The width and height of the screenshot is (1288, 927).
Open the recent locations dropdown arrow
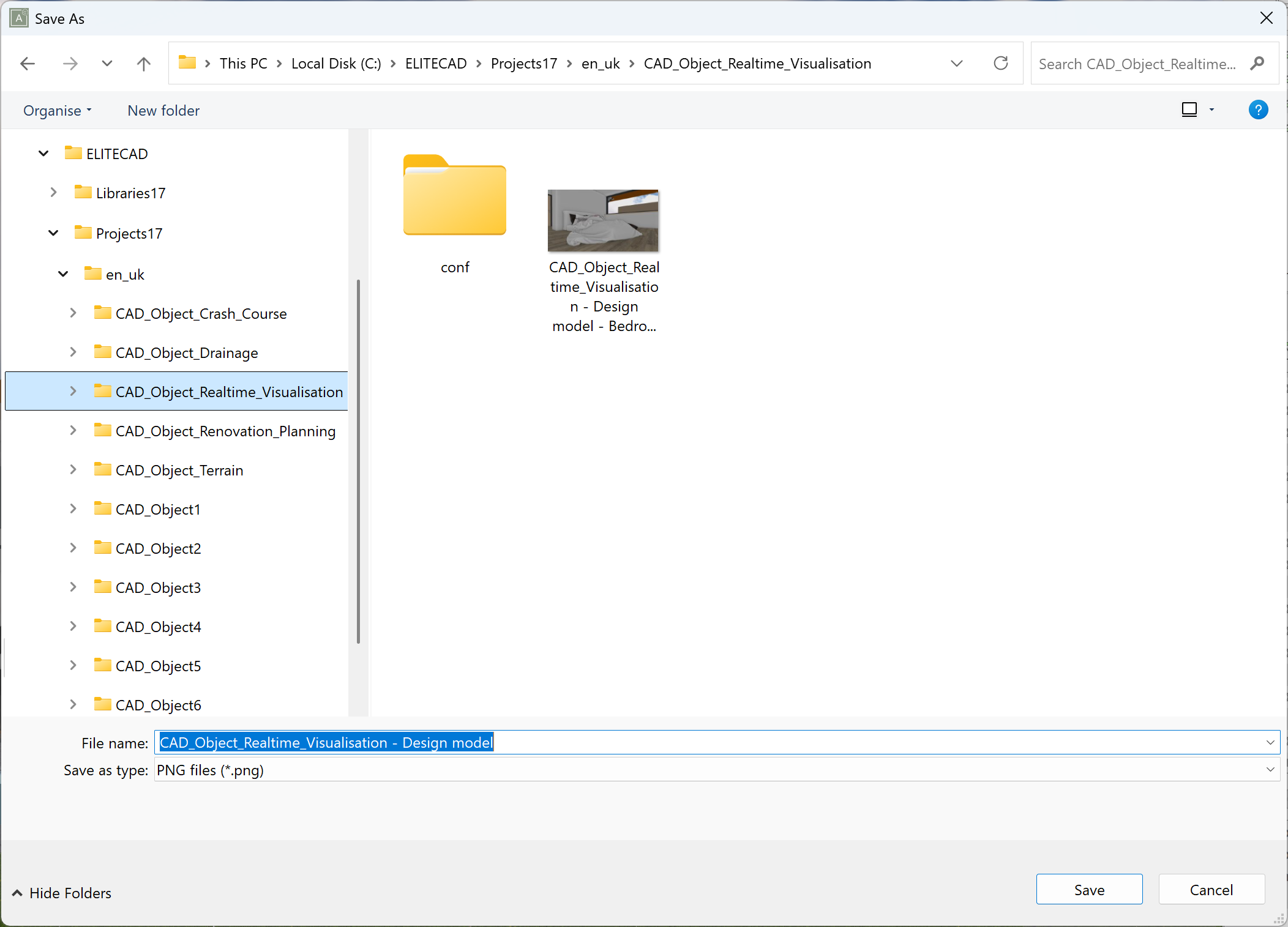point(107,64)
